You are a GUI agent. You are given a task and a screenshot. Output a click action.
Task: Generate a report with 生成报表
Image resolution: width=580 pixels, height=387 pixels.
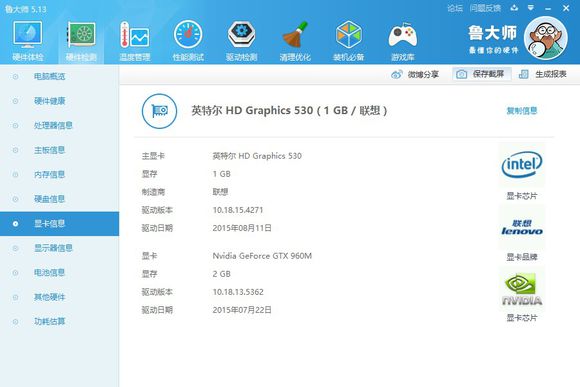[x=543, y=74]
